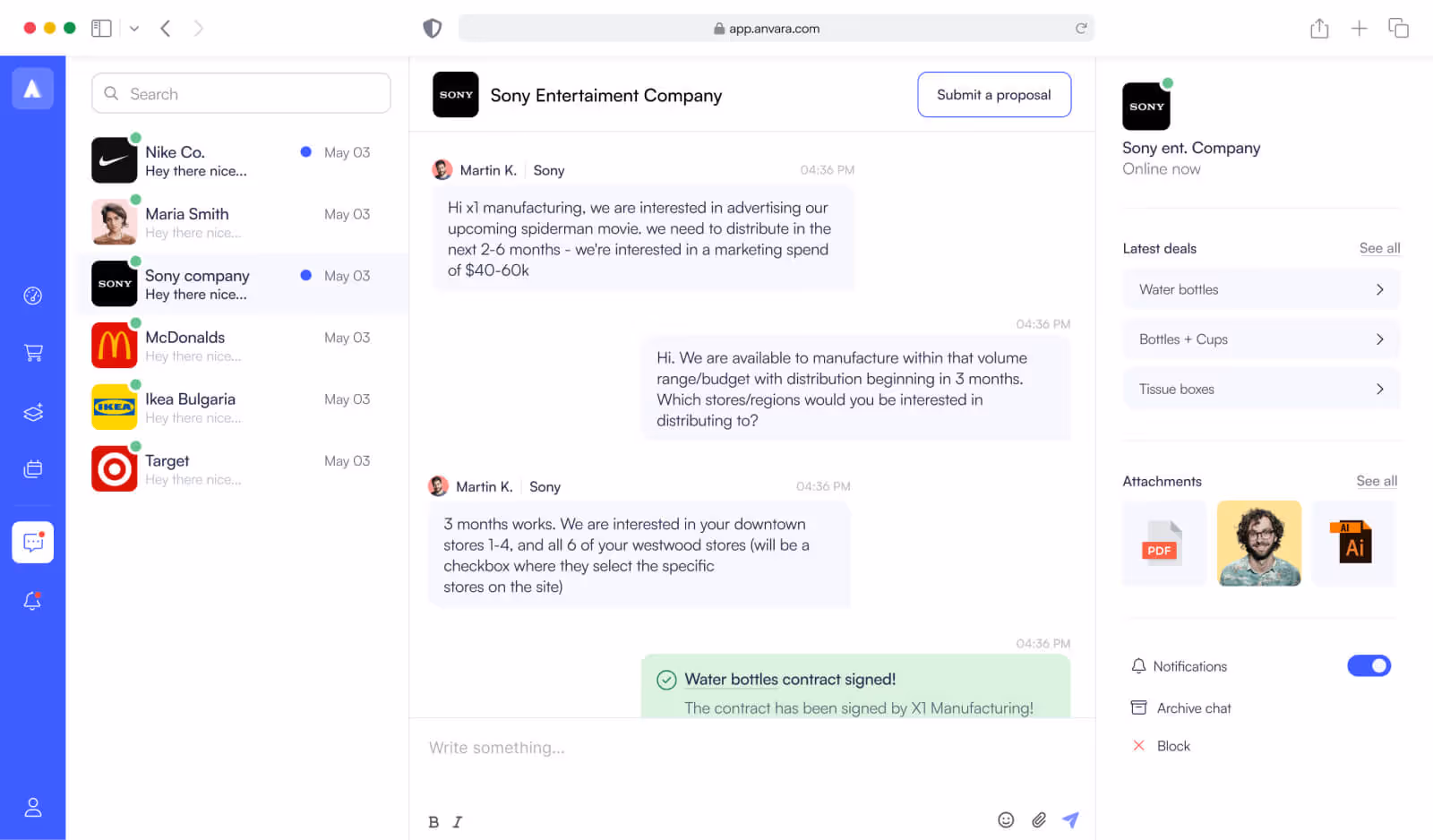The height and width of the screenshot is (840, 1433).
Task: Open the notifications bell icon in sidebar
Action: coord(32,601)
